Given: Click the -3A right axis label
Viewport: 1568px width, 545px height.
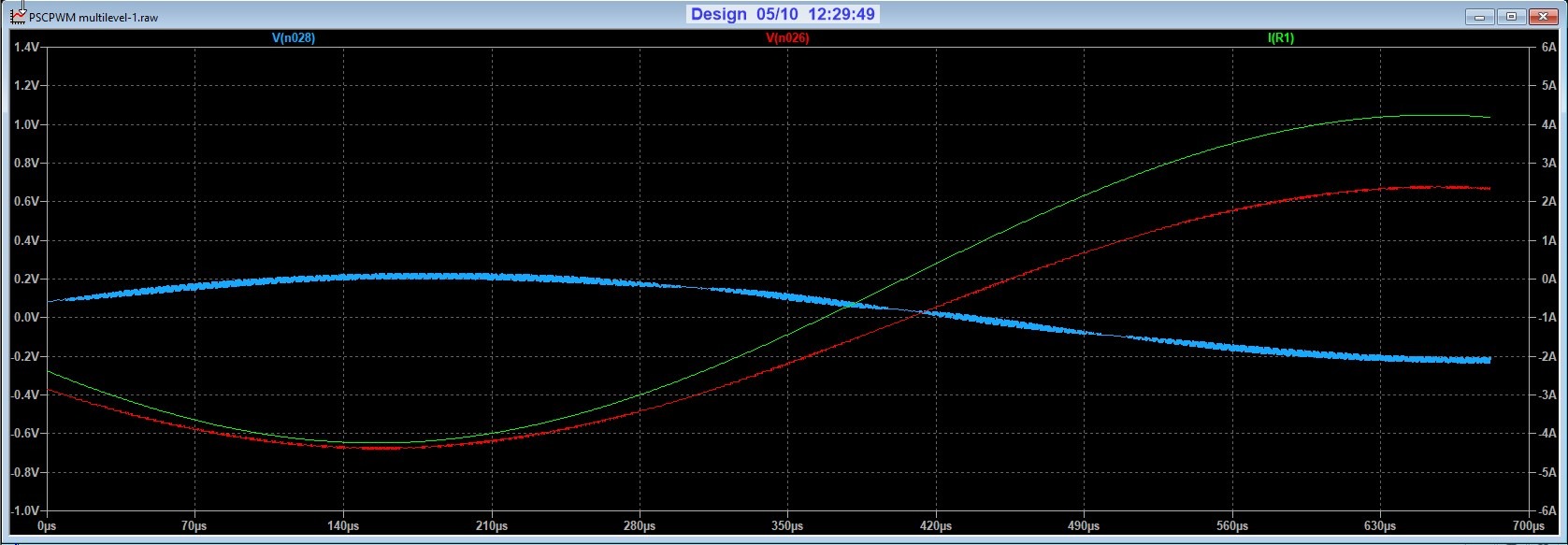Looking at the screenshot, I should [1546, 395].
